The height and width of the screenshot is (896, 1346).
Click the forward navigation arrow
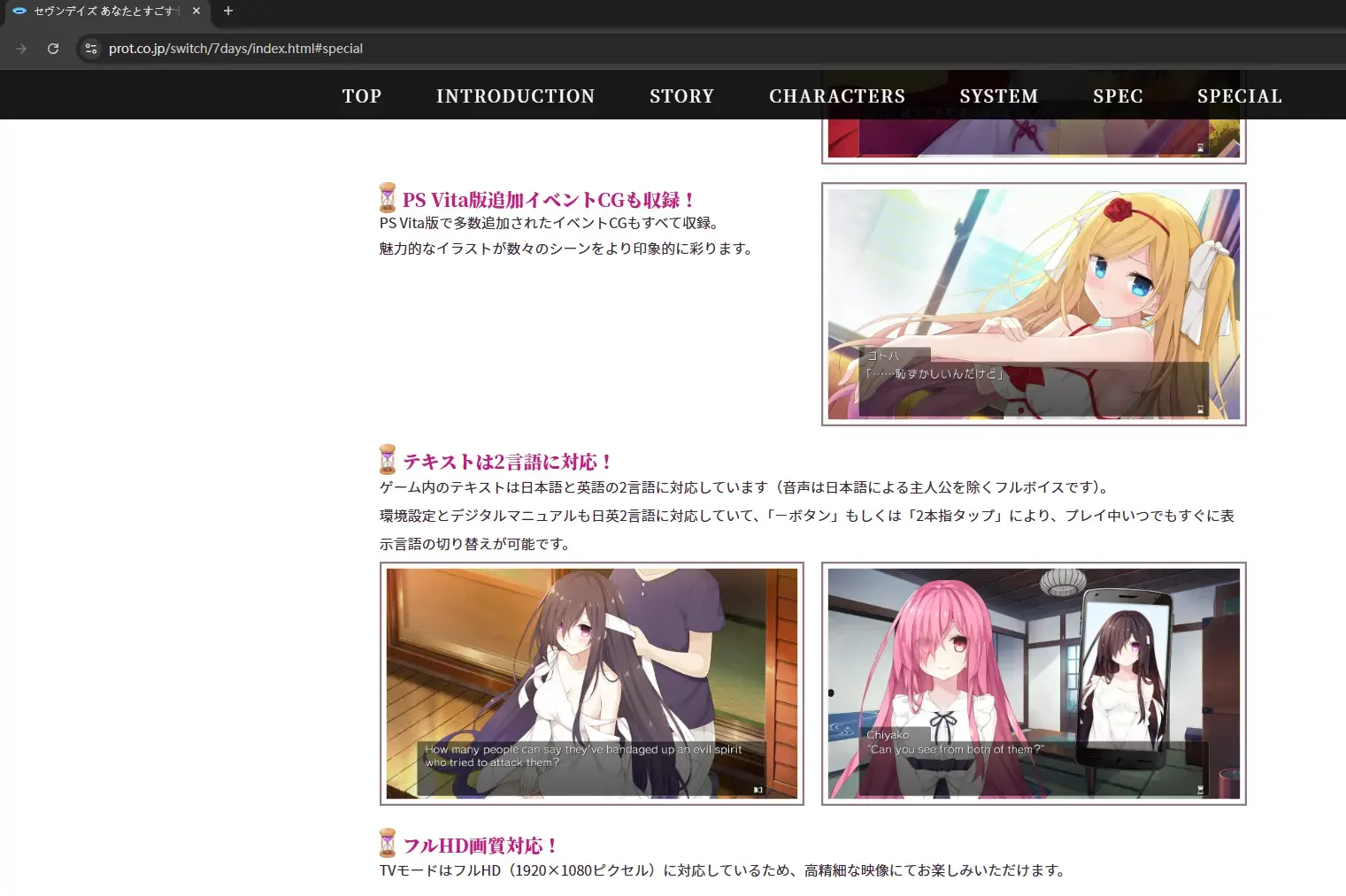tap(21, 49)
